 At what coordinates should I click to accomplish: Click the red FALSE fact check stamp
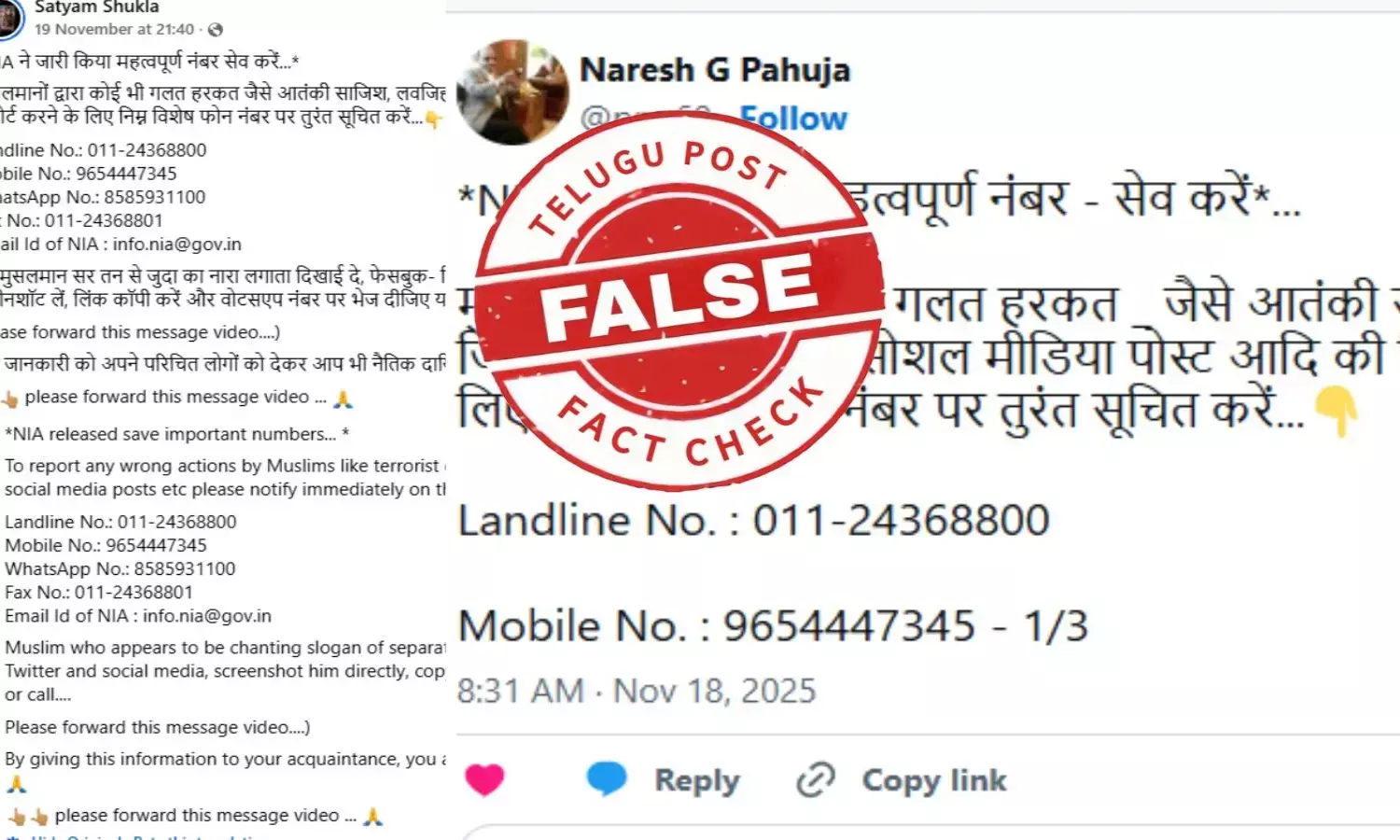coord(679,301)
